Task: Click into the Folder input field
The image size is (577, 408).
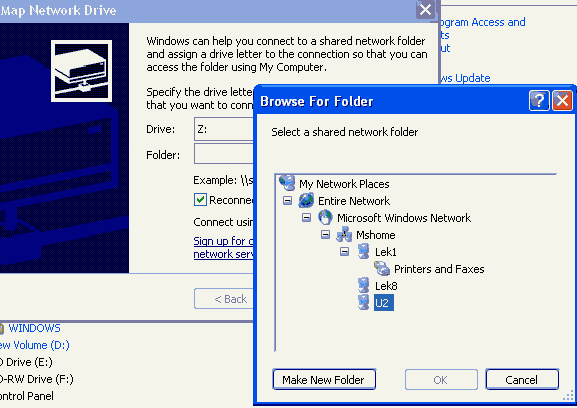Action: 224,154
